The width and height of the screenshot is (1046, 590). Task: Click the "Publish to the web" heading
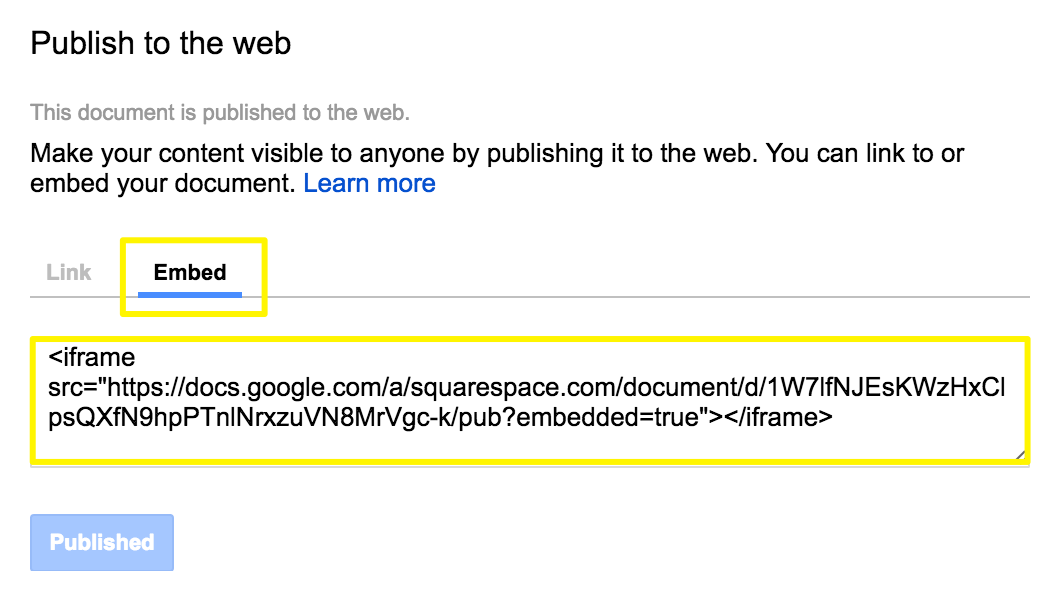tap(161, 44)
